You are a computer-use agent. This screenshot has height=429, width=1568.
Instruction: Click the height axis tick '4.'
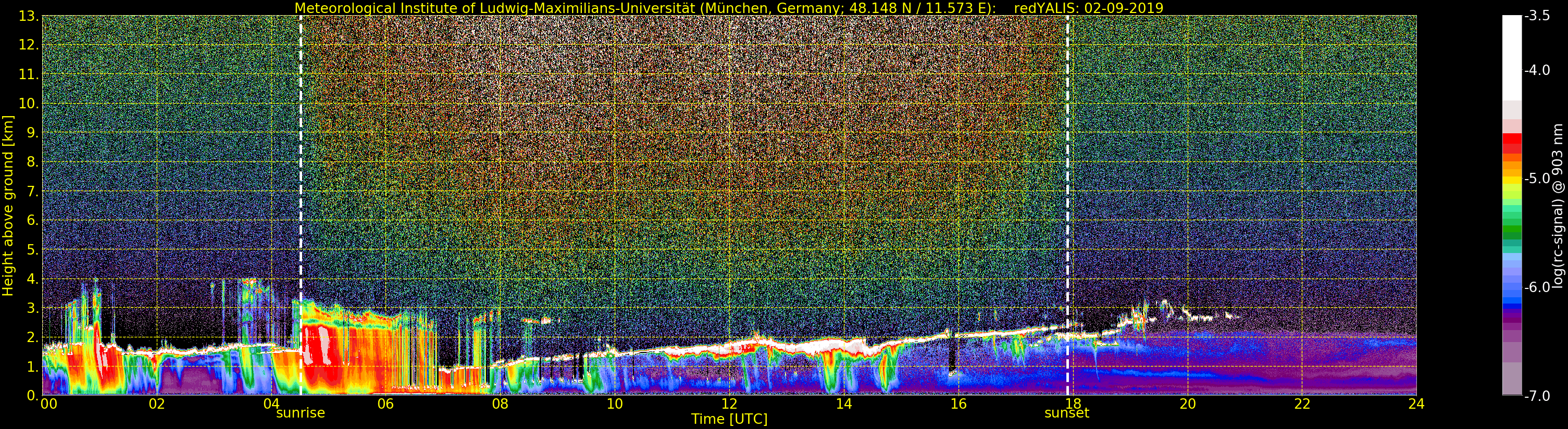tap(32, 279)
